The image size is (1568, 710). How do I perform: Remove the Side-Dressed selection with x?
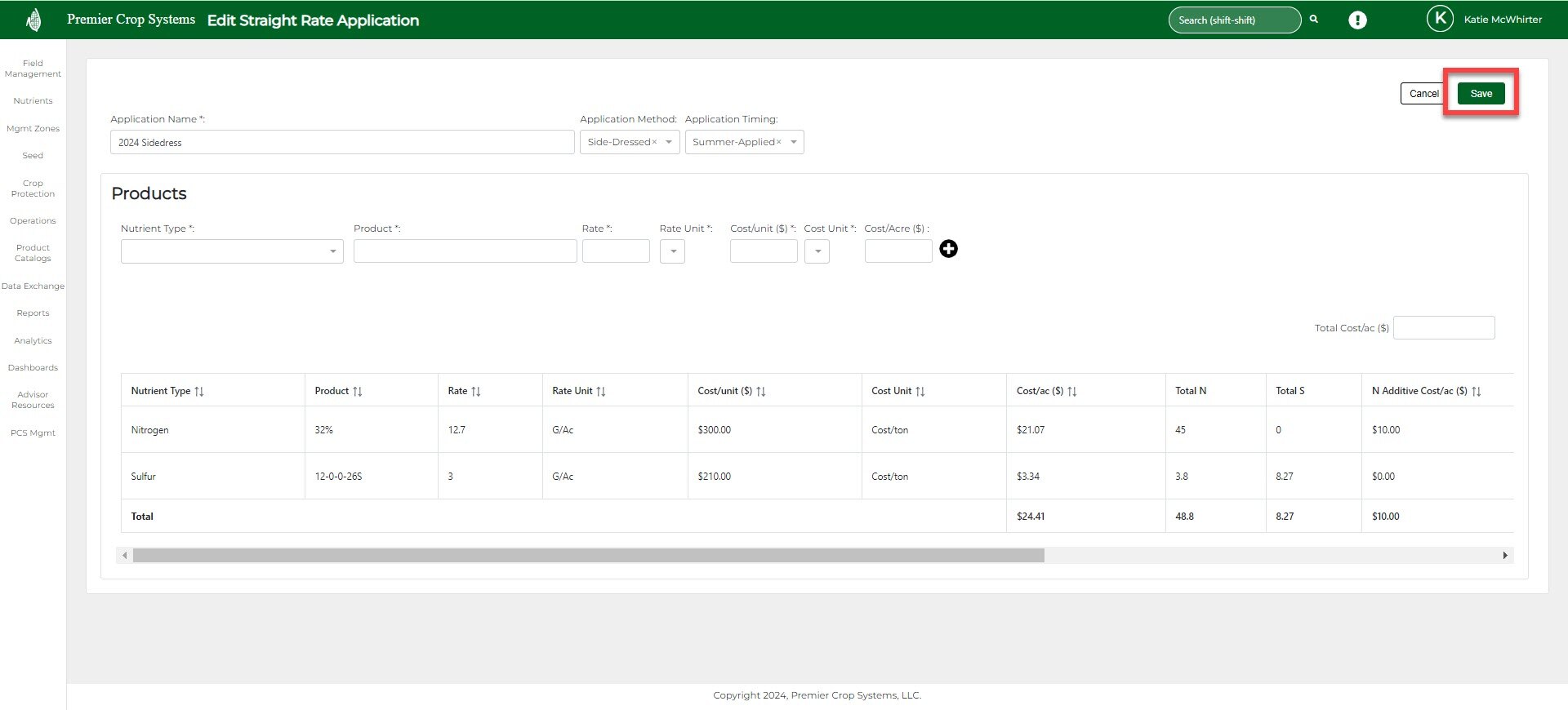pos(654,143)
